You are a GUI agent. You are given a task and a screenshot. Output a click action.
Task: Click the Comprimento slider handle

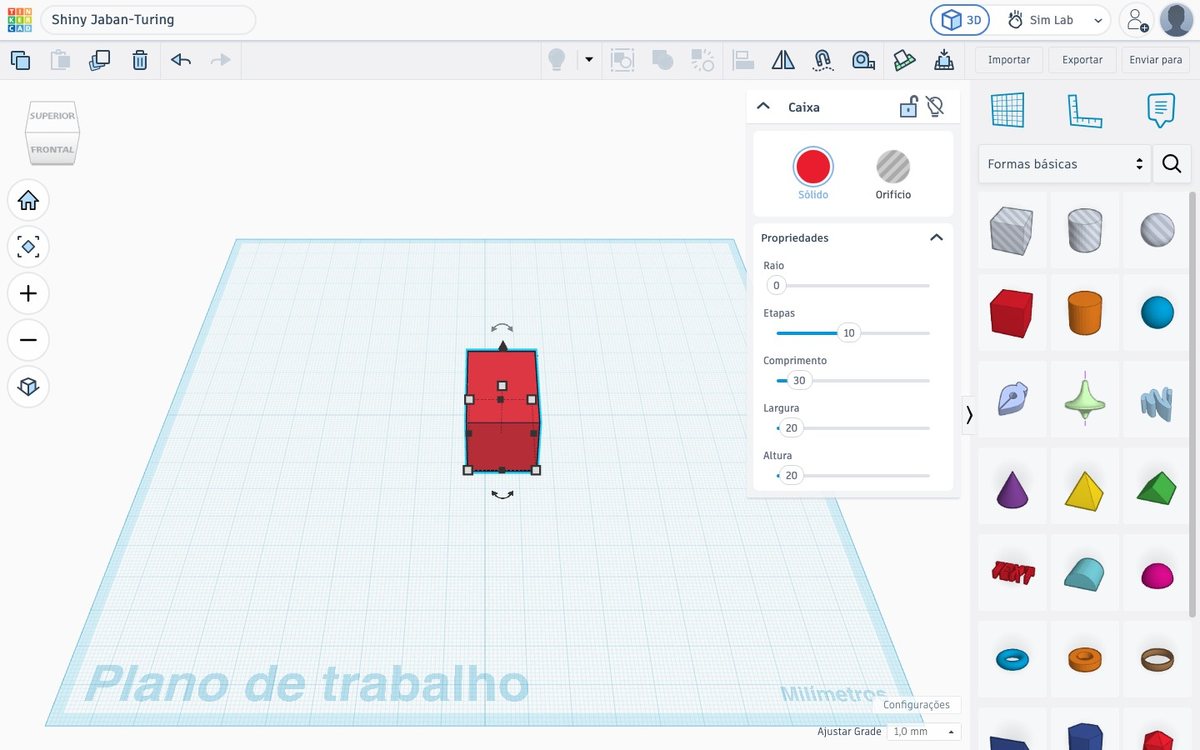point(799,381)
